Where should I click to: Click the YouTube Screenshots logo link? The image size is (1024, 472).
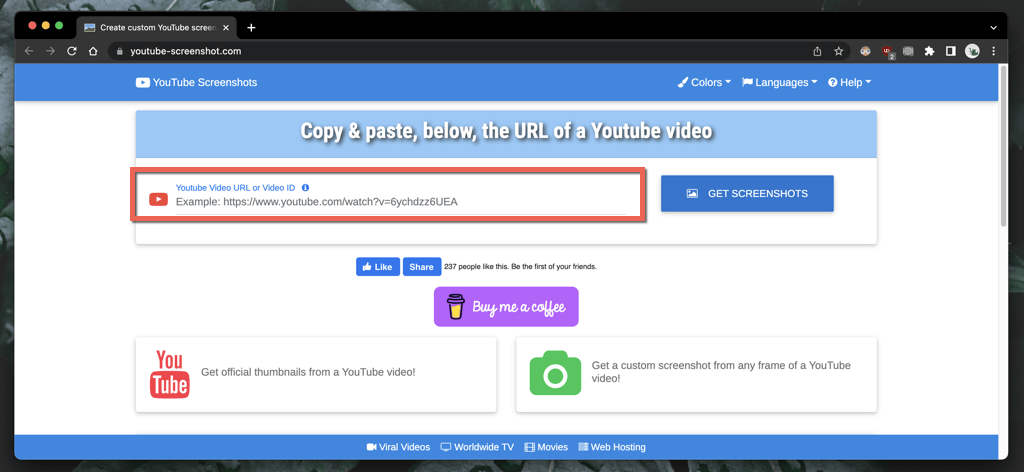coord(197,82)
